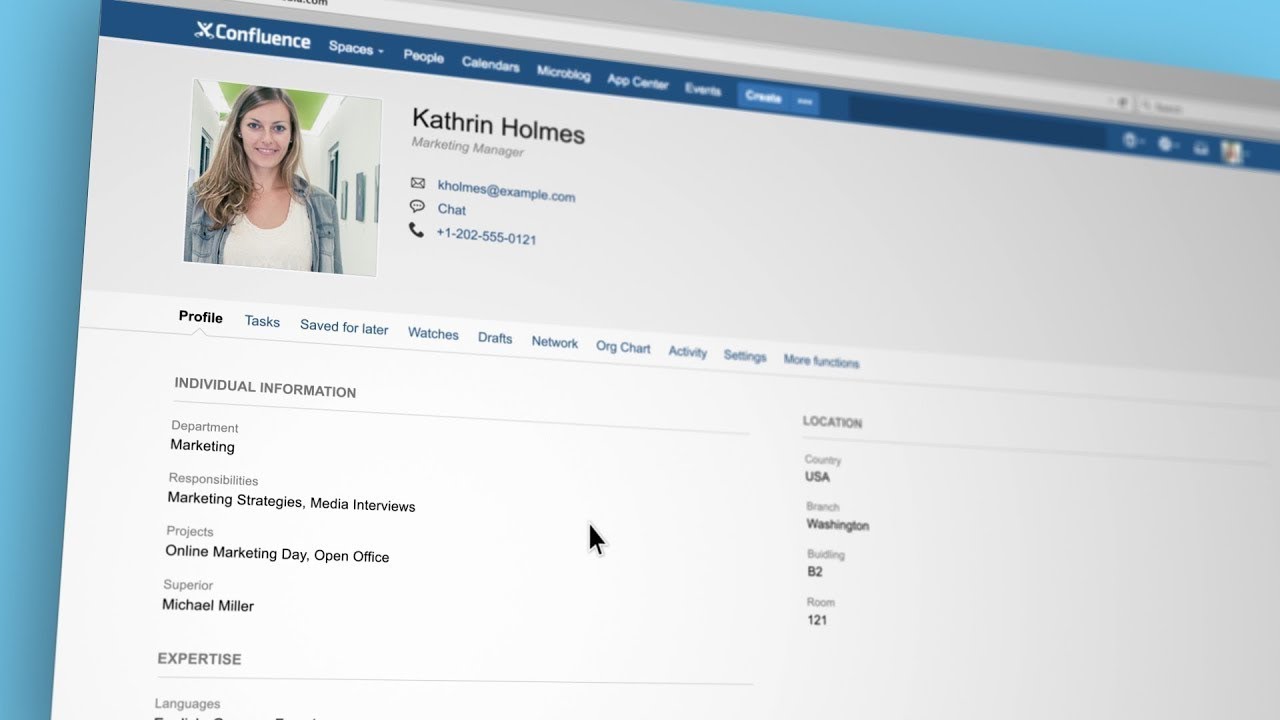
Task: Open Calendars from the top navigation
Action: pyautogui.click(x=490, y=64)
